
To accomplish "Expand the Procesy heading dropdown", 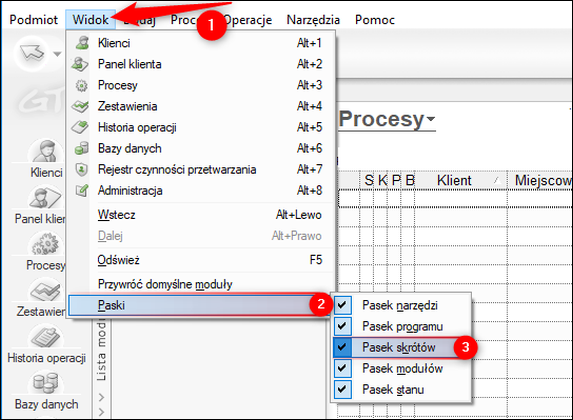I will tap(431, 119).
